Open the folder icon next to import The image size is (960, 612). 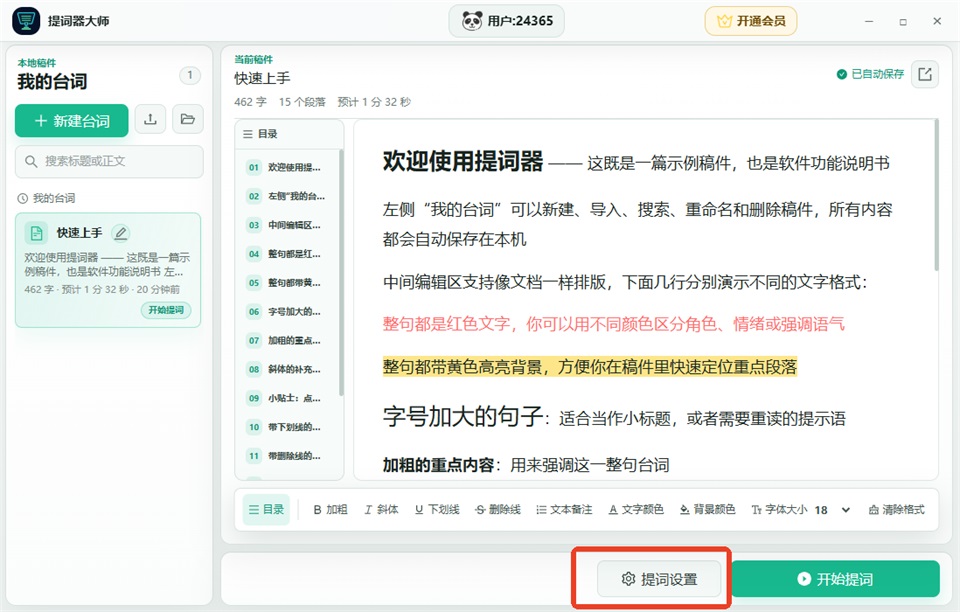(188, 119)
